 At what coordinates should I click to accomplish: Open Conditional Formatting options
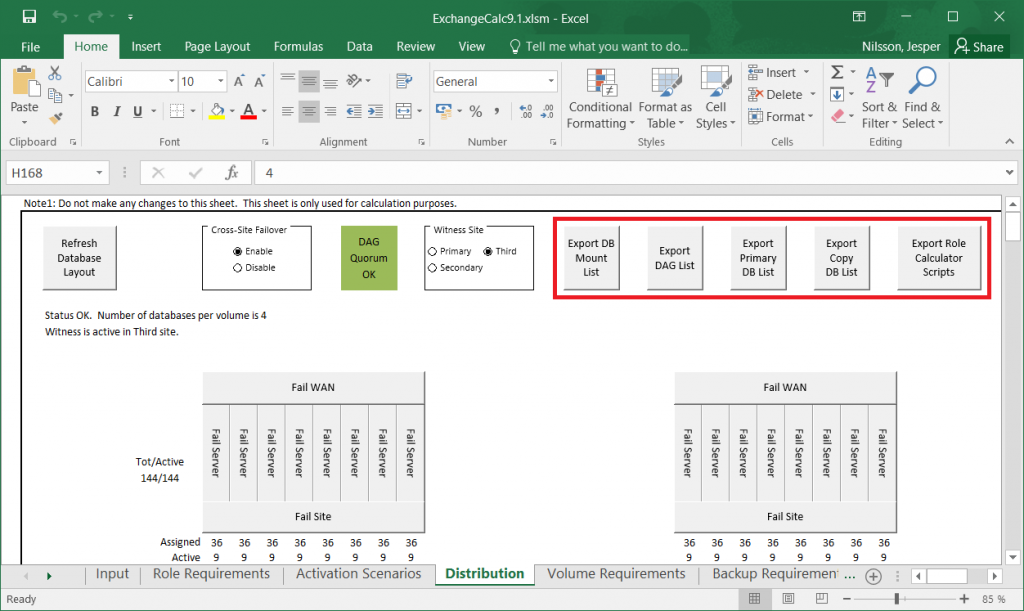point(600,97)
